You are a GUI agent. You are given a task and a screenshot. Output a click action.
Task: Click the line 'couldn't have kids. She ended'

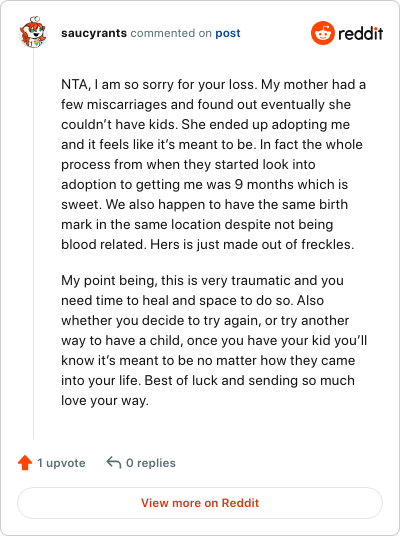pos(205,124)
